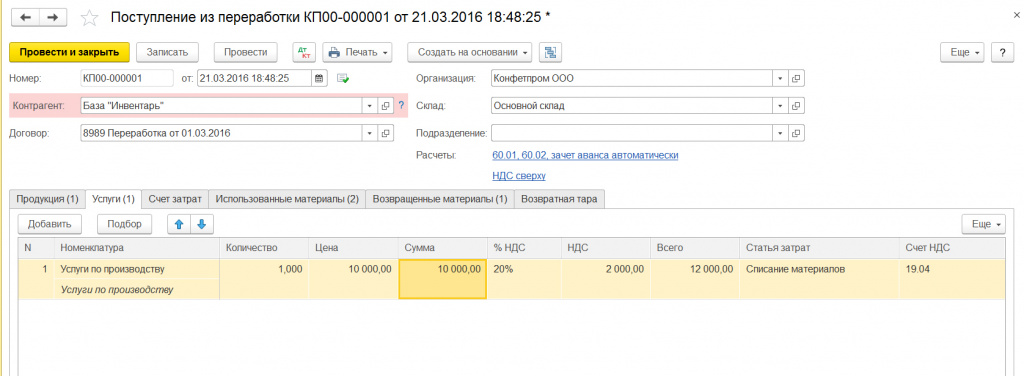Image resolution: width=1024 pixels, height=376 pixels.
Task: Open the Склад dropdown list
Action: [780, 106]
